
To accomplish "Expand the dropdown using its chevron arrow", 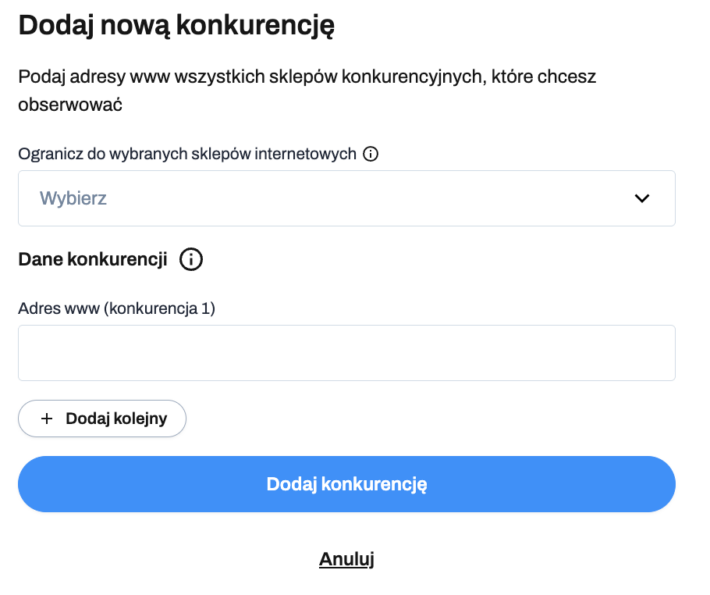I will click(x=642, y=198).
